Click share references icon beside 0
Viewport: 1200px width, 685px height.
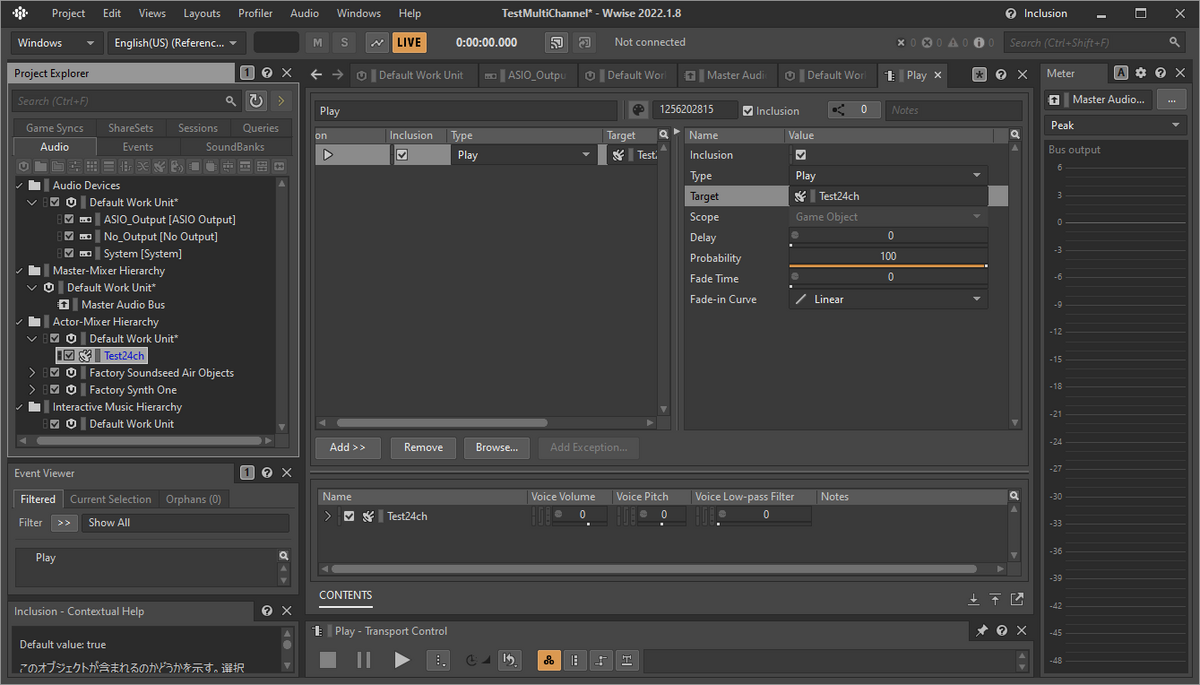click(839, 110)
